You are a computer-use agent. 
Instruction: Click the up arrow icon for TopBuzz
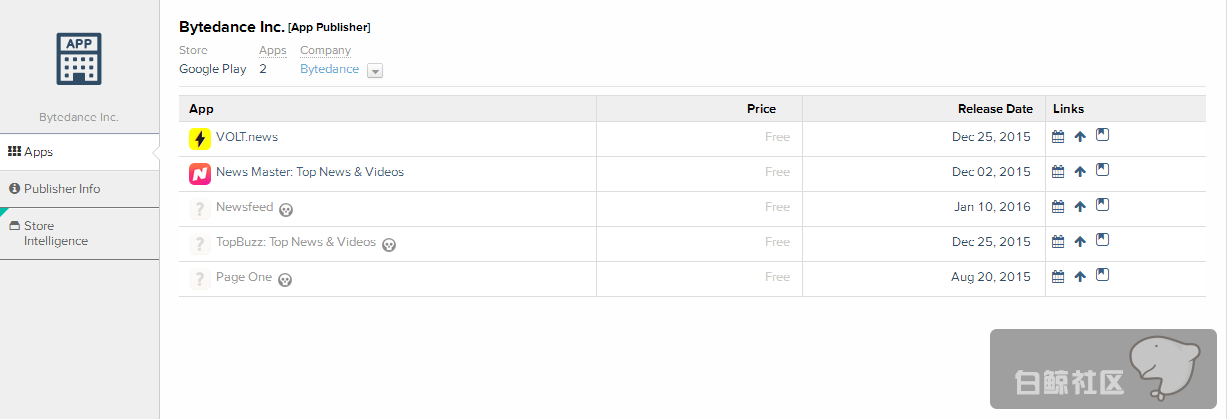point(1080,242)
